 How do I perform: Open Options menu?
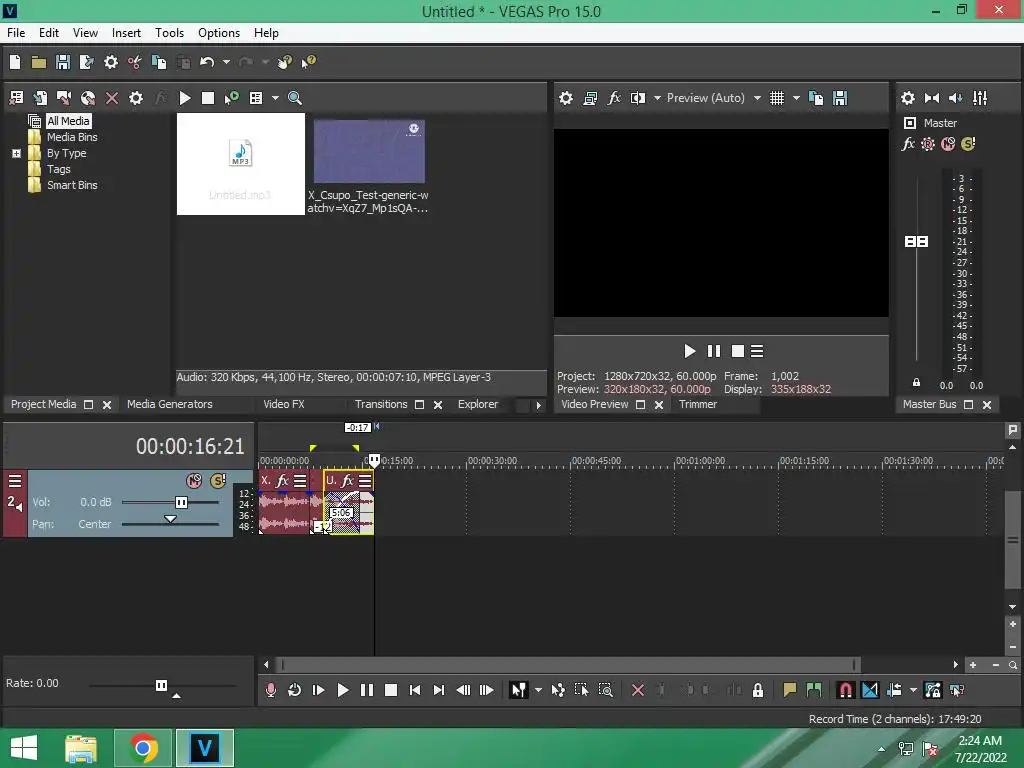point(219,33)
